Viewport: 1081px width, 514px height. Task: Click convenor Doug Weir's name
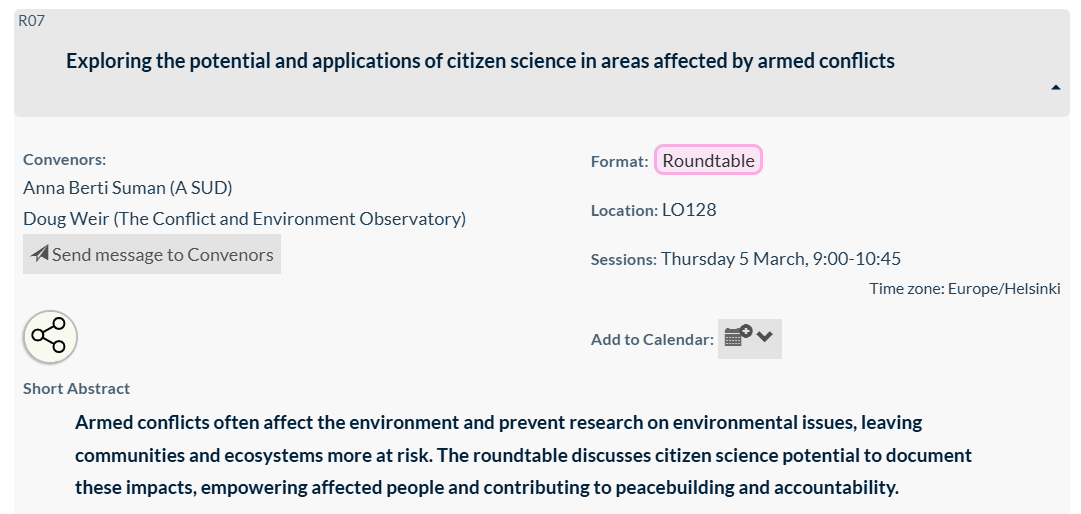[244, 218]
